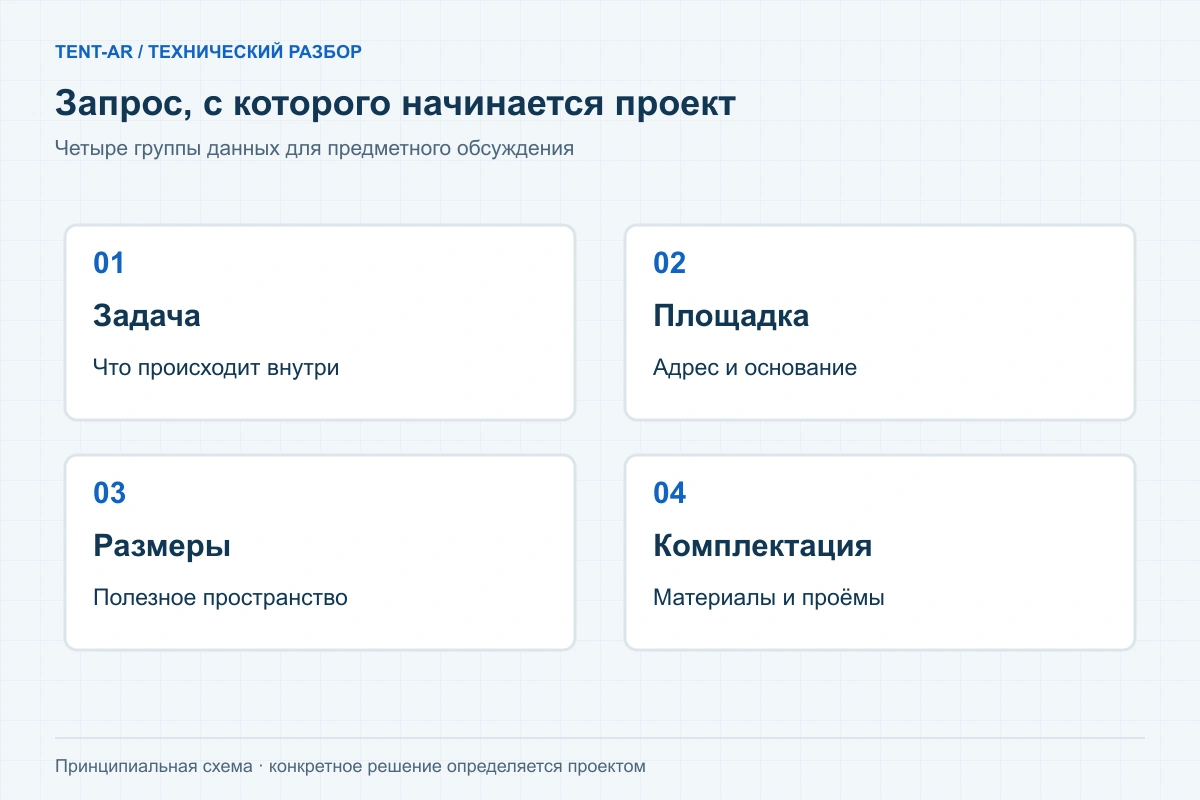The height and width of the screenshot is (800, 1200).
Task: Click the text 'Что происходит внутри'
Action: pos(216,368)
